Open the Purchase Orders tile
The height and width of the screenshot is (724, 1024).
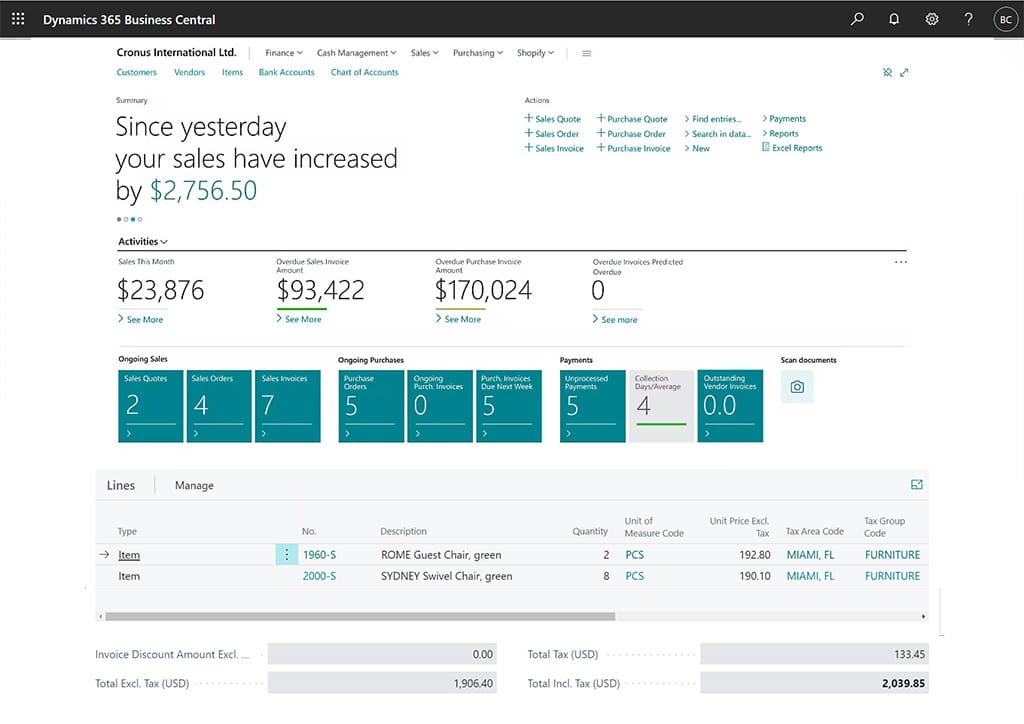[x=371, y=406]
